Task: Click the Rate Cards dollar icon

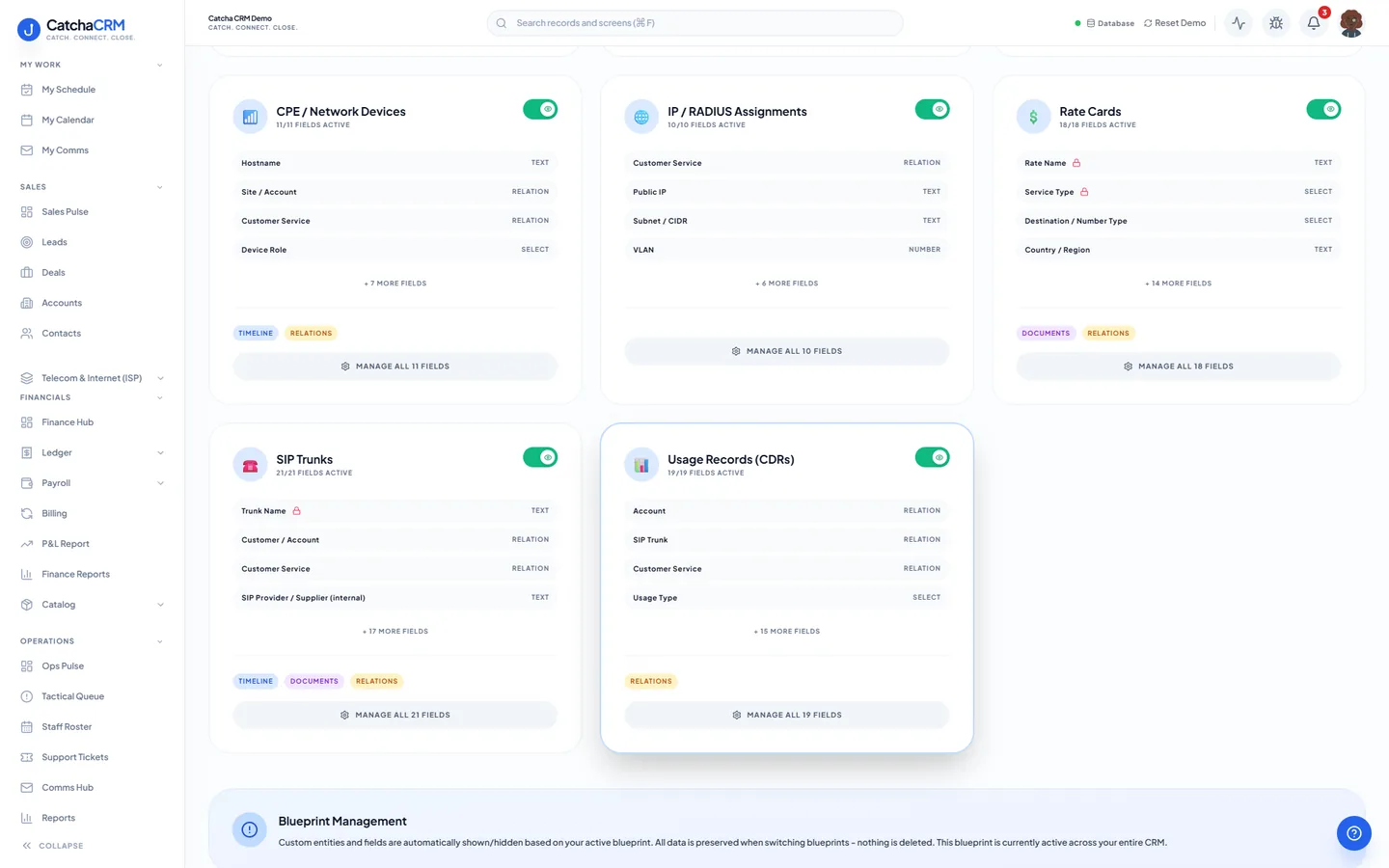Action: pyautogui.click(x=1033, y=117)
